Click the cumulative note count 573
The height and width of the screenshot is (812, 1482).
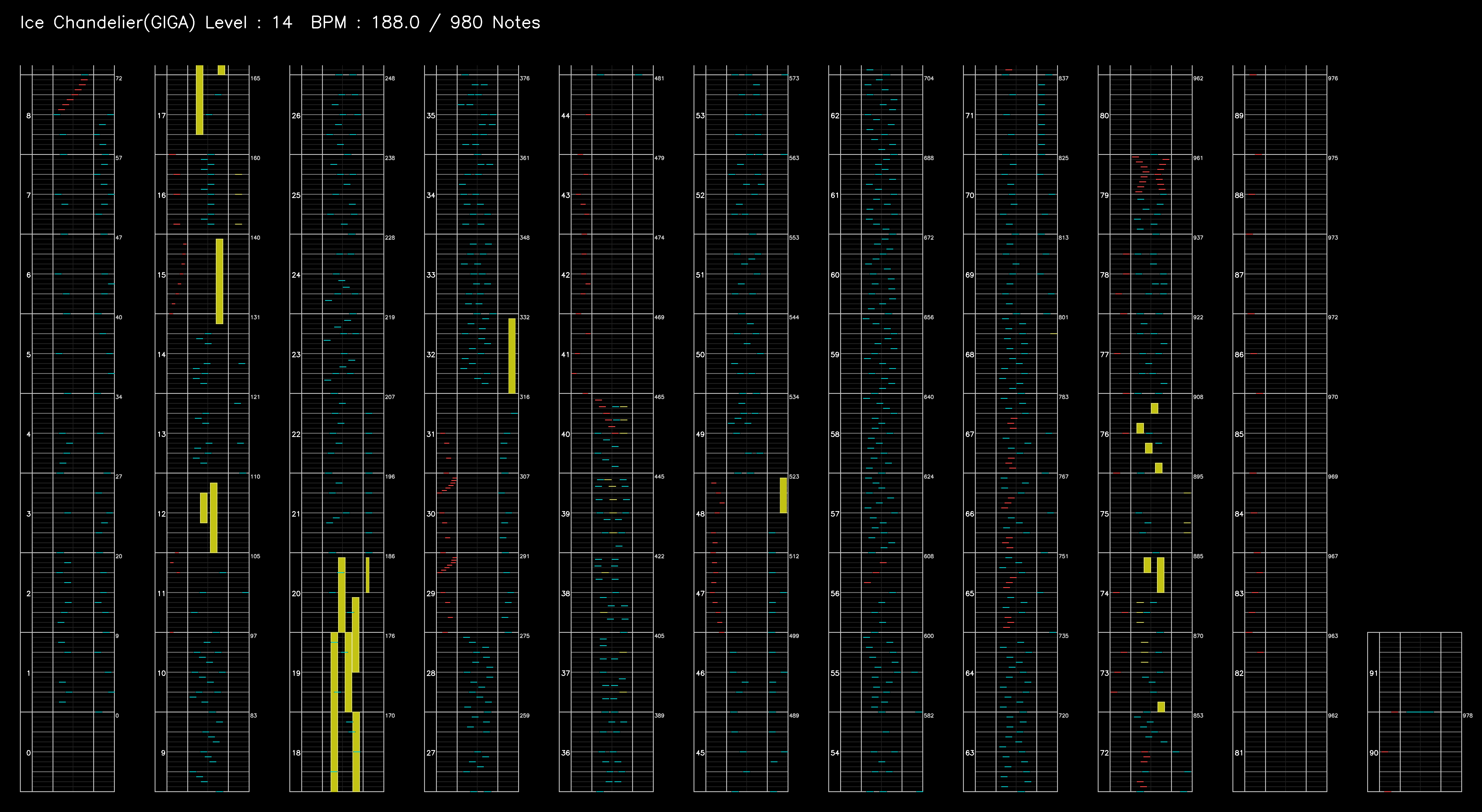click(x=793, y=78)
